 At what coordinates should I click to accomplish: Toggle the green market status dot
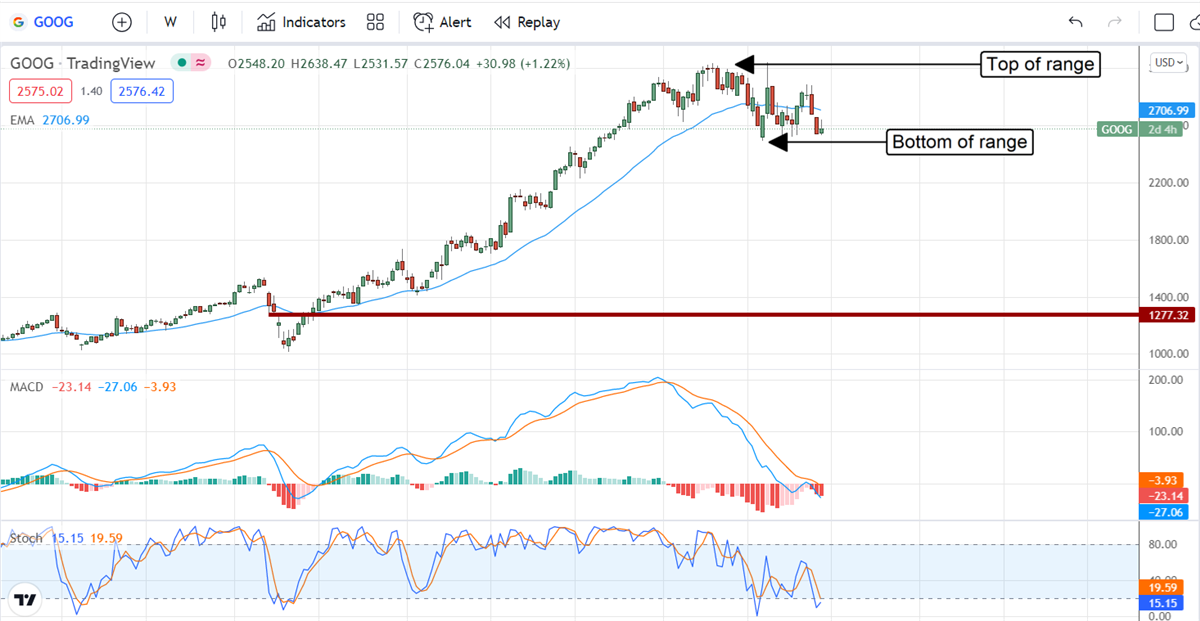click(182, 62)
